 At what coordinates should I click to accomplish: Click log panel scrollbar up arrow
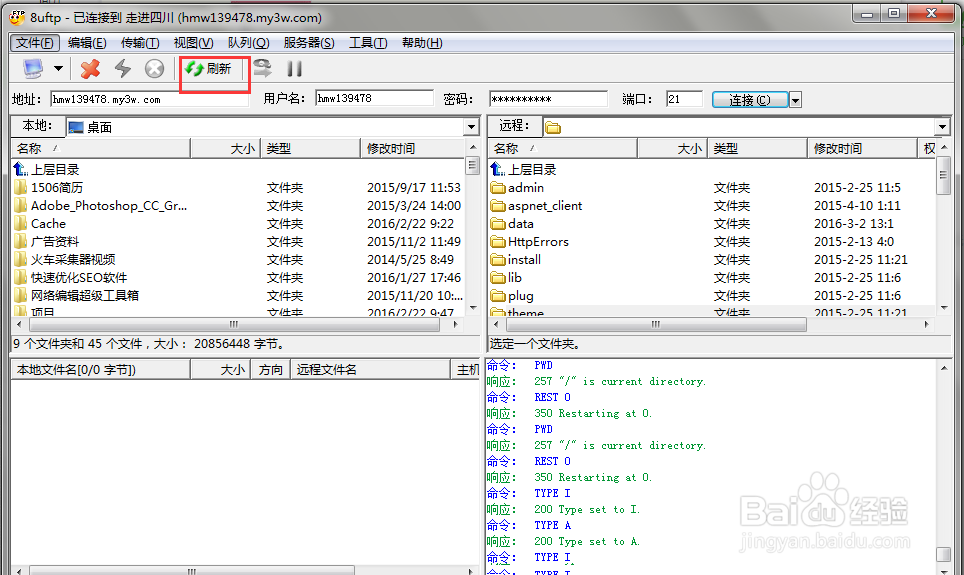click(x=944, y=368)
